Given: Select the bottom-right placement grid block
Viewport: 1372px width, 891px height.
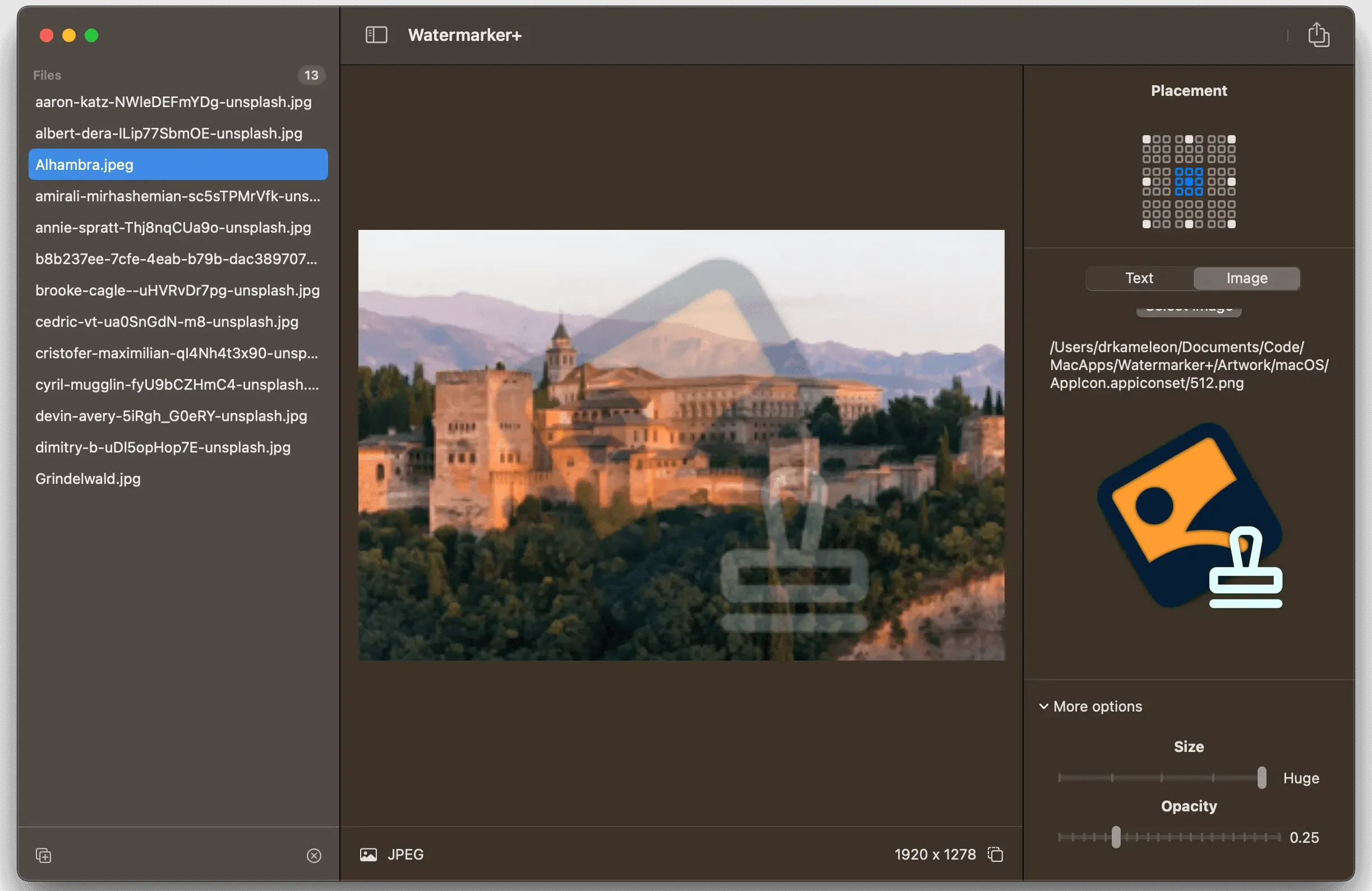Looking at the screenshot, I should click(x=1221, y=214).
